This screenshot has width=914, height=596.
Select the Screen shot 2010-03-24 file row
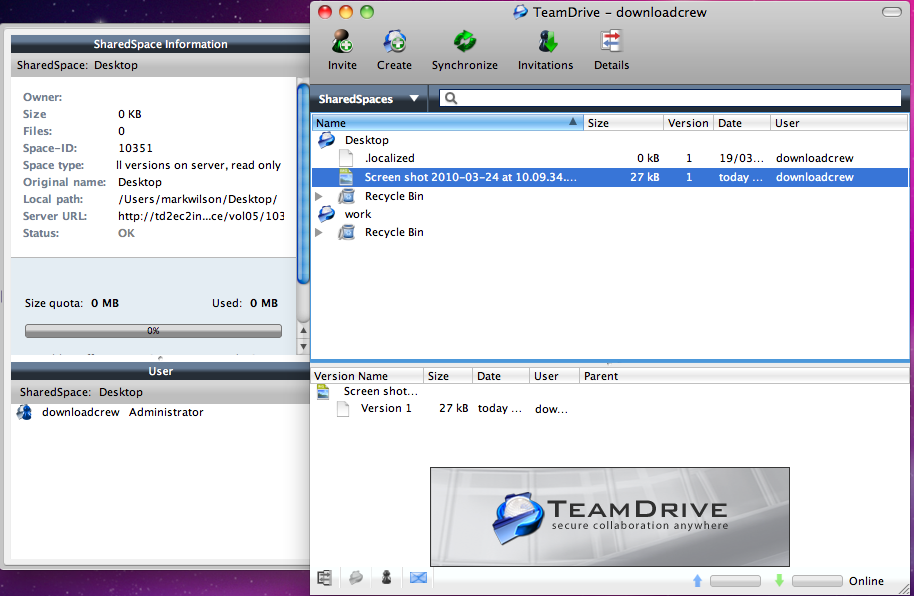(x=610, y=177)
